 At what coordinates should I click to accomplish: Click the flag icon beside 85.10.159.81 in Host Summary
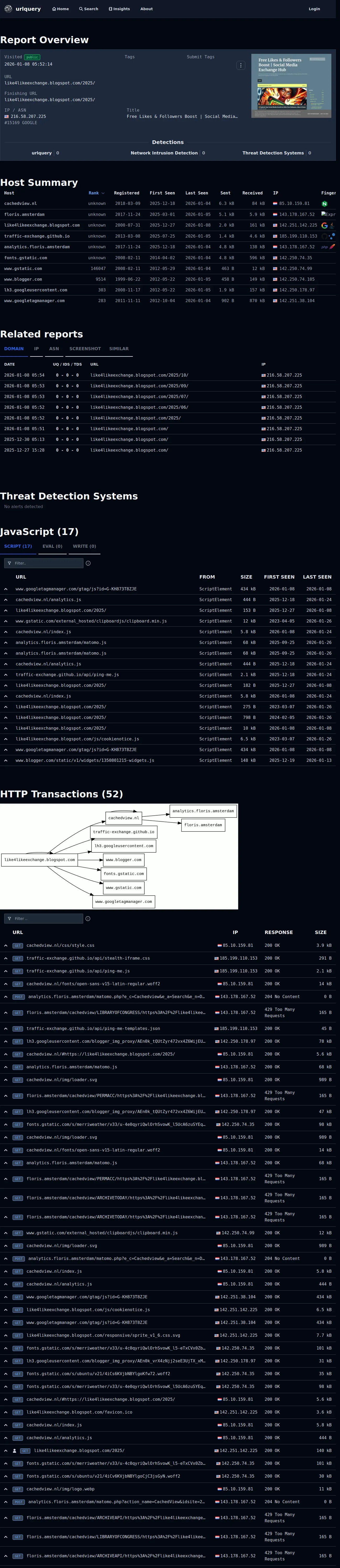(x=275, y=204)
